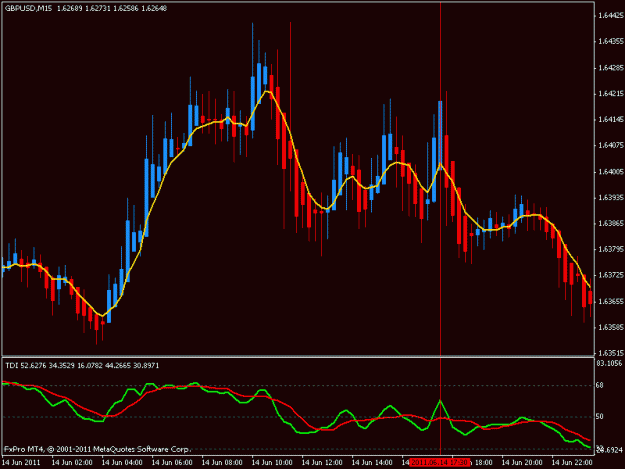The height and width of the screenshot is (469, 625).
Task: Select the 1.64005 price axis label
Action: (x=610, y=172)
